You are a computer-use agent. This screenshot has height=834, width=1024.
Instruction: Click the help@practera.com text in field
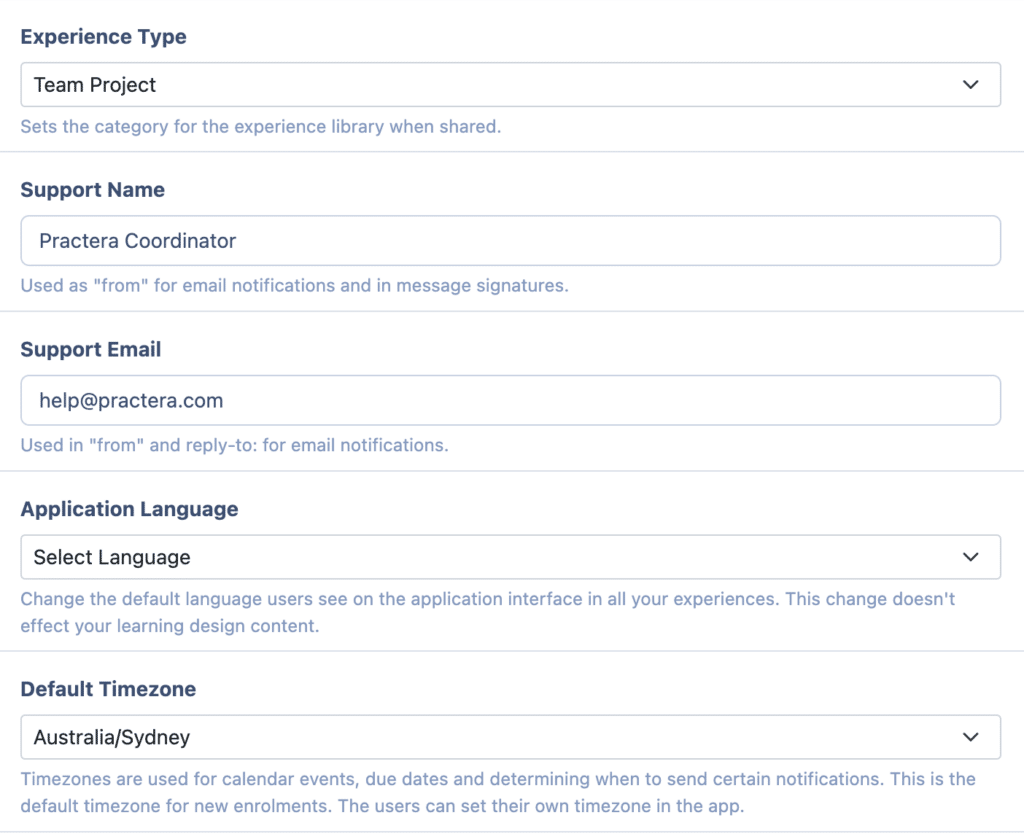pyautogui.click(x=131, y=401)
